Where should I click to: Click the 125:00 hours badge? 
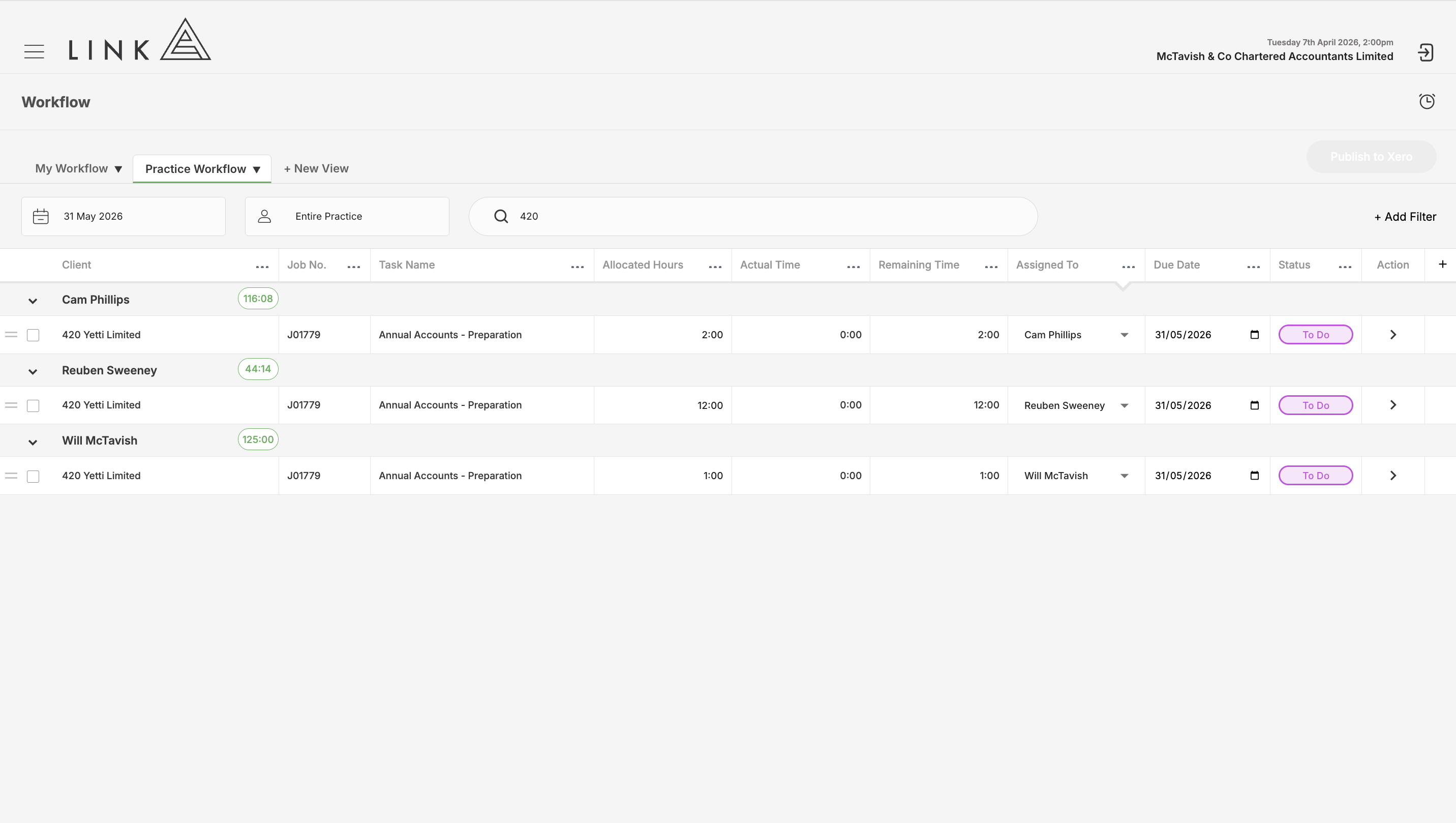tap(258, 439)
